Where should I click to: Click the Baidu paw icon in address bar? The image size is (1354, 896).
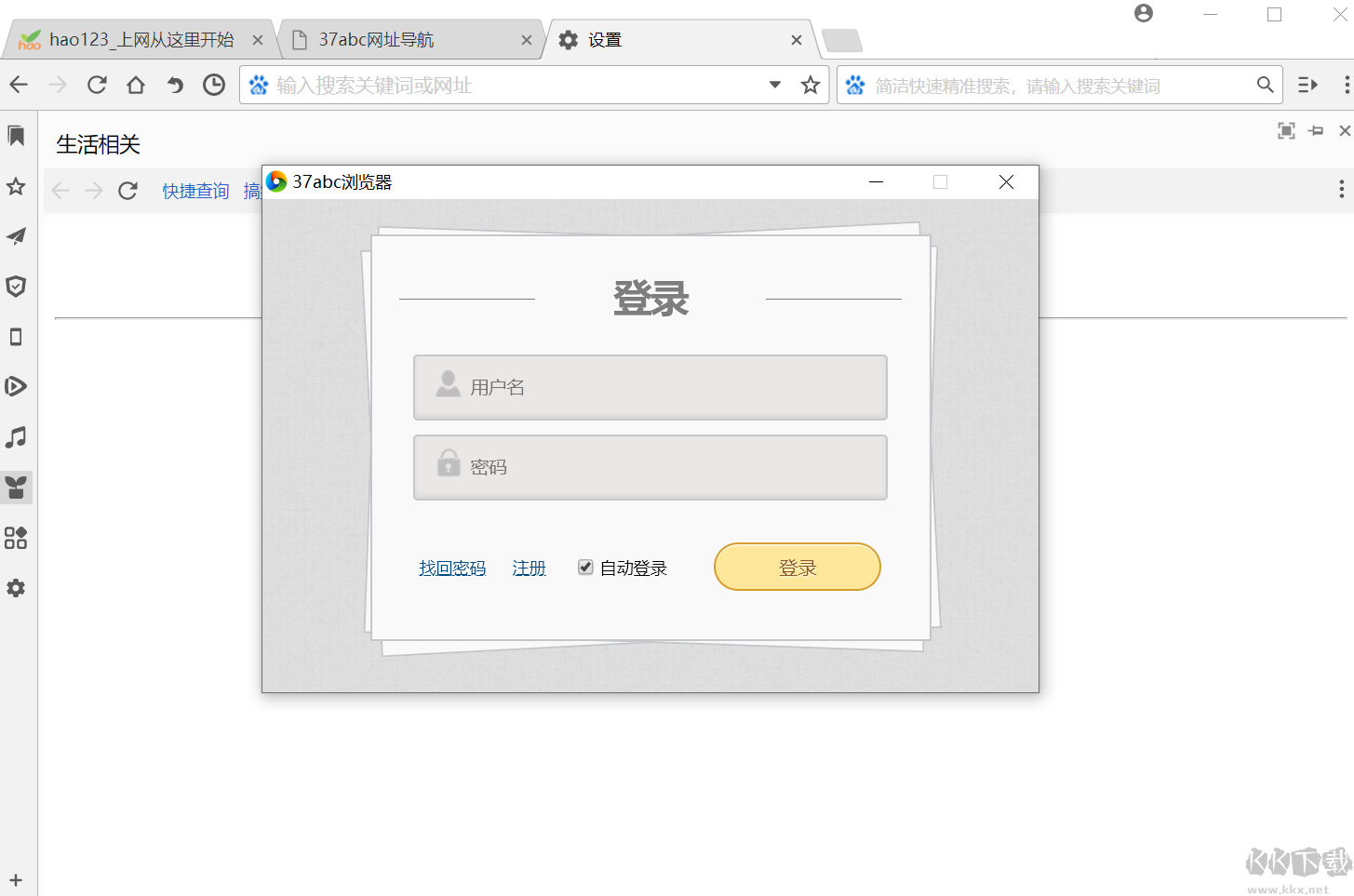259,86
